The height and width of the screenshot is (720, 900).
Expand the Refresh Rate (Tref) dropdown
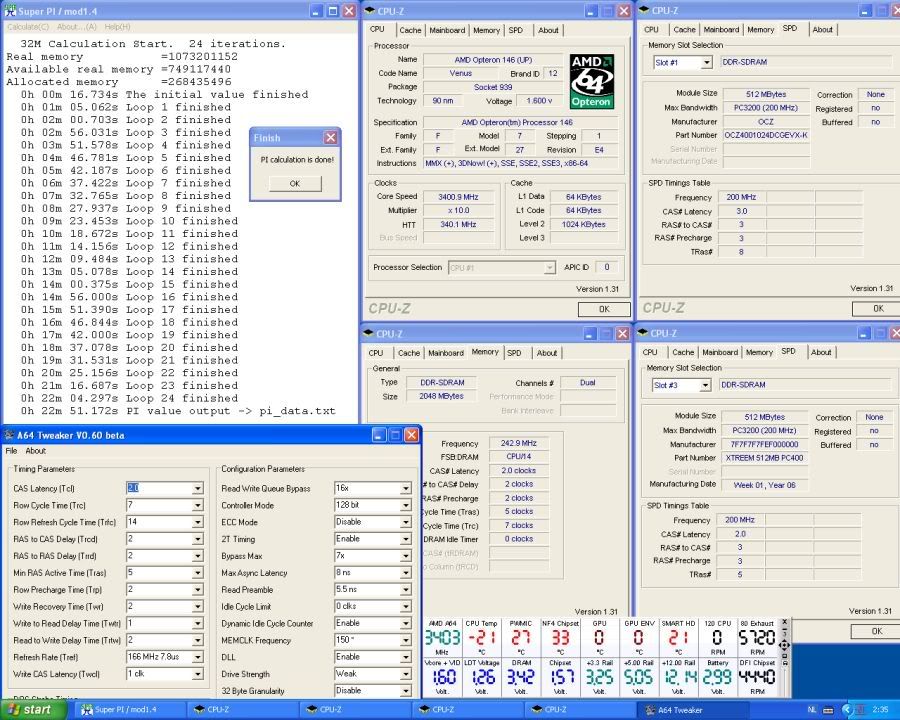pyautogui.click(x=197, y=657)
